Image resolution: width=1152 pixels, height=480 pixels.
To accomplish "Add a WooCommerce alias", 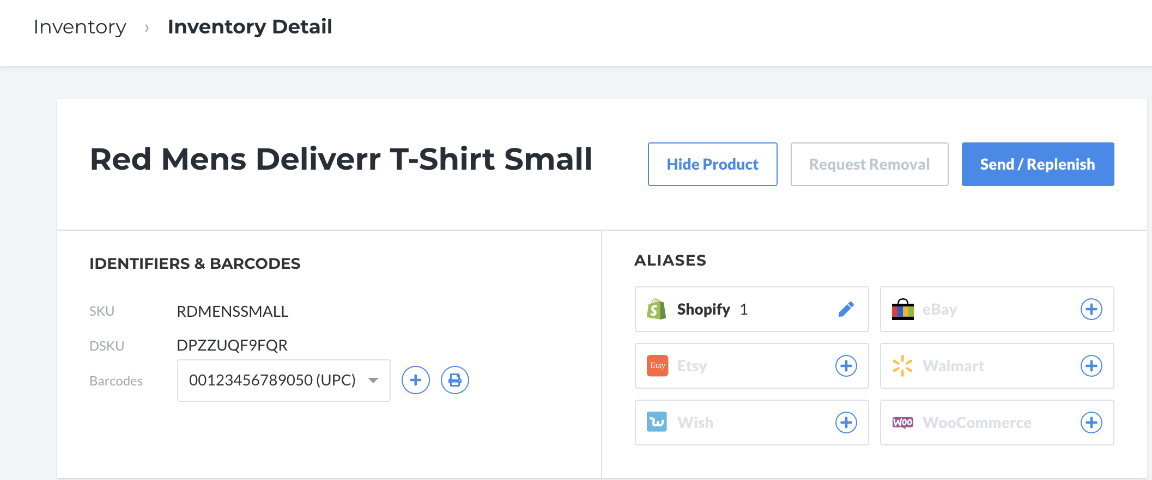I will tap(1091, 423).
